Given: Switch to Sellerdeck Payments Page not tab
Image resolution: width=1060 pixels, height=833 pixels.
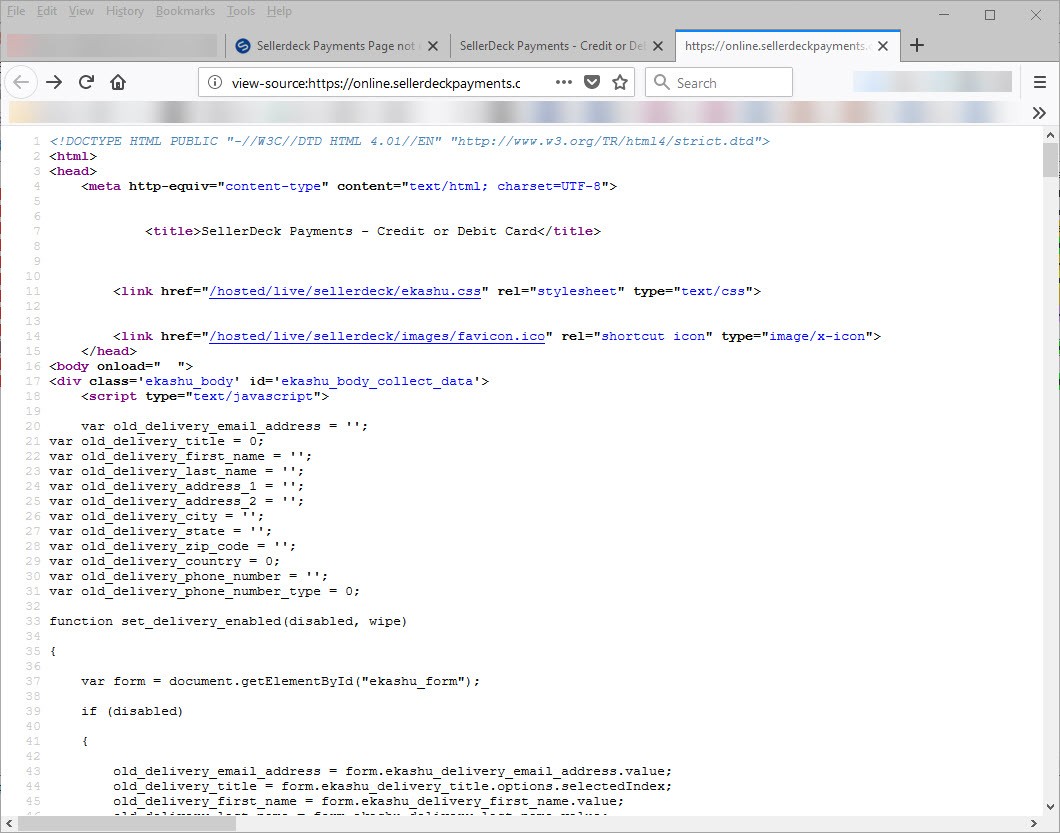Looking at the screenshot, I should (x=335, y=46).
